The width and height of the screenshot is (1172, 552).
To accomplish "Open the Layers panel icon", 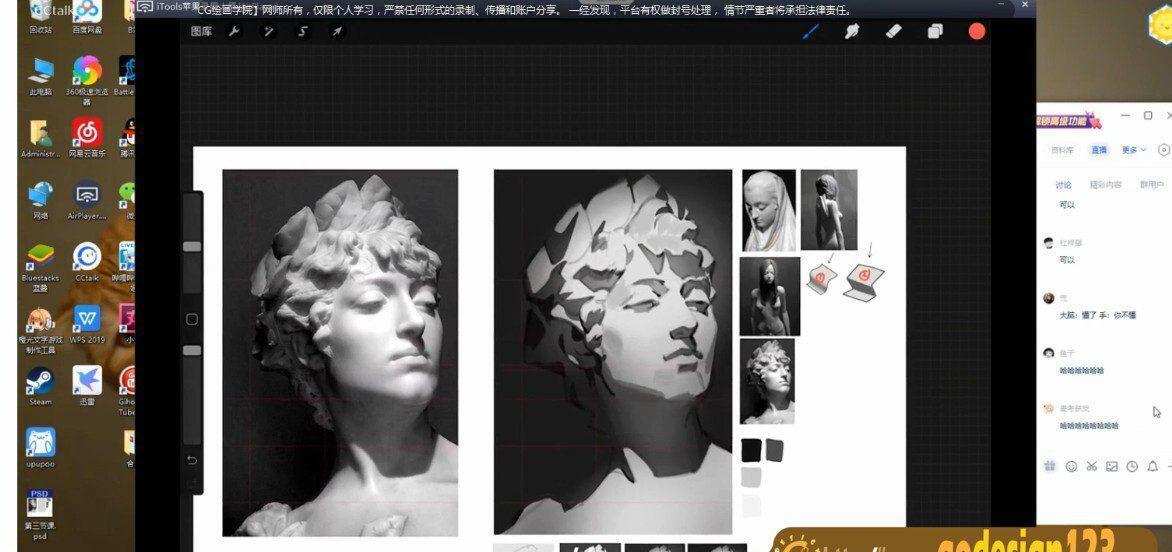I will coord(935,31).
